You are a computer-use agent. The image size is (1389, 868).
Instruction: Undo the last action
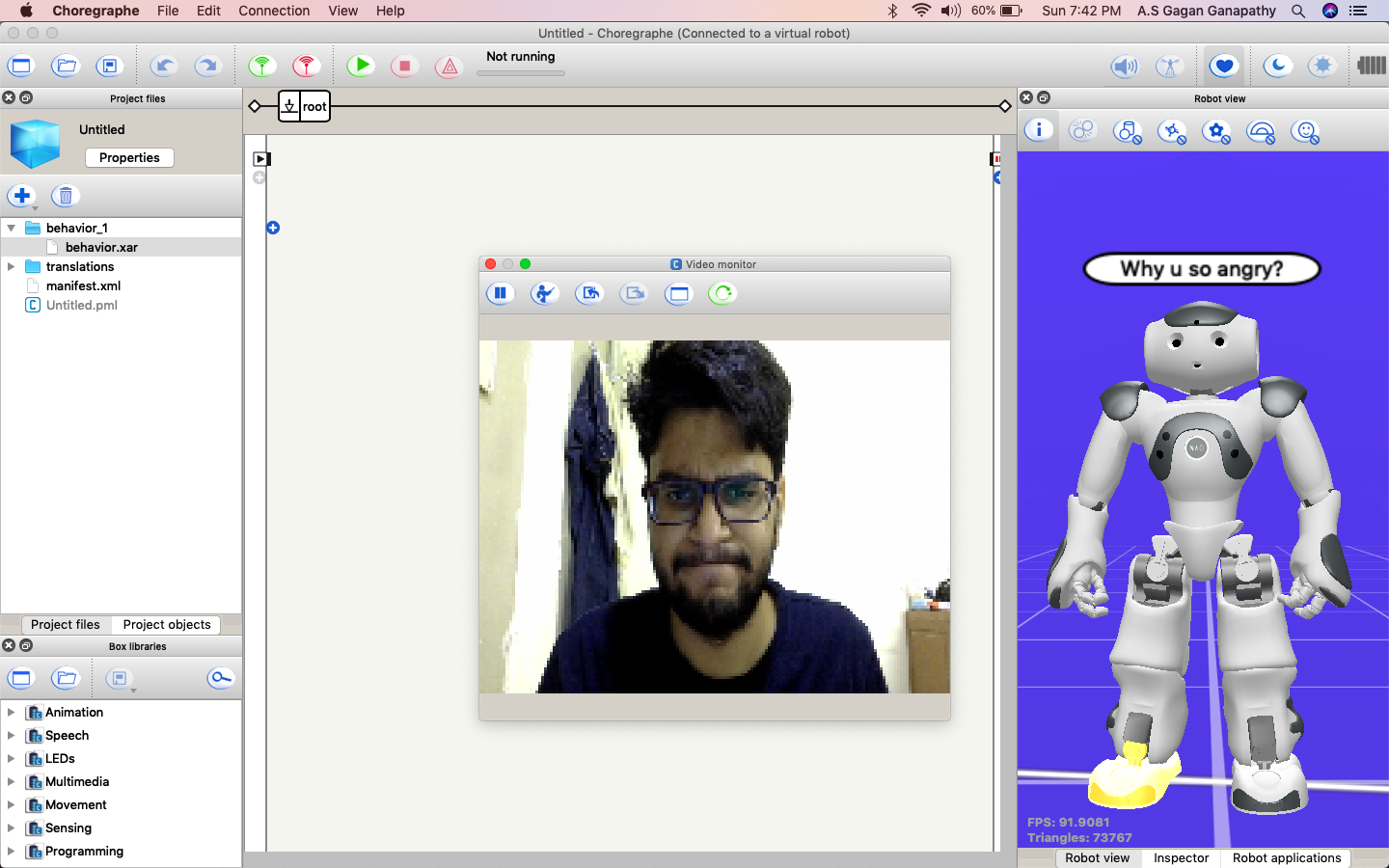[x=164, y=67]
